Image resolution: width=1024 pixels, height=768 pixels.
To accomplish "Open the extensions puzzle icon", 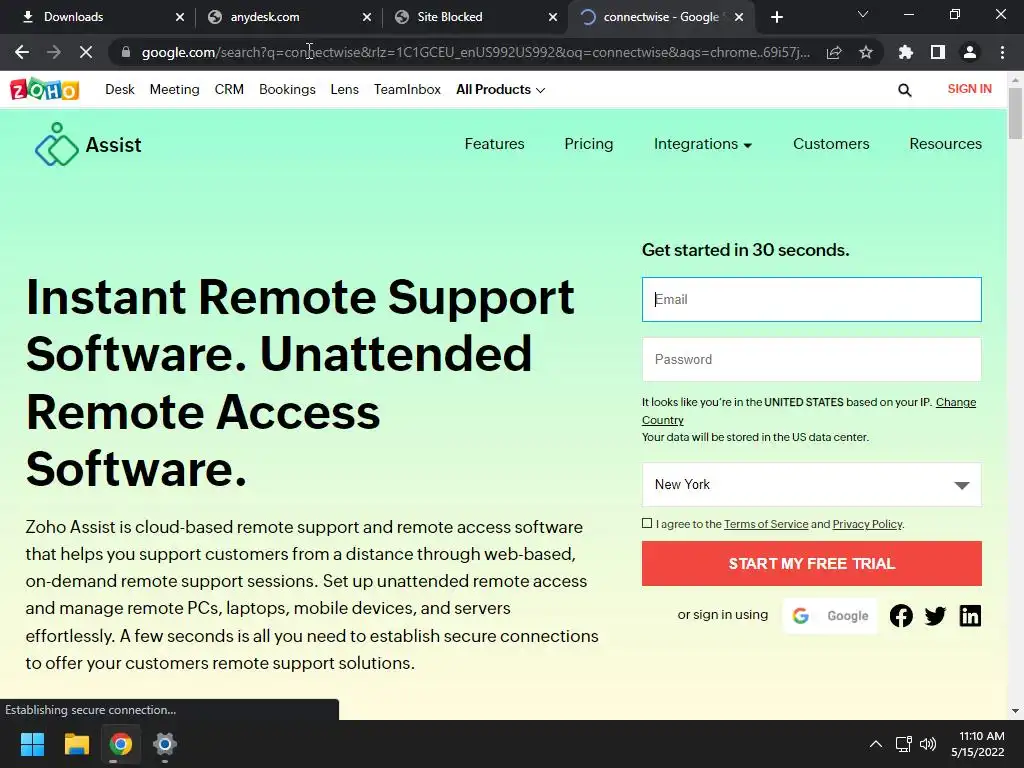I will click(906, 52).
